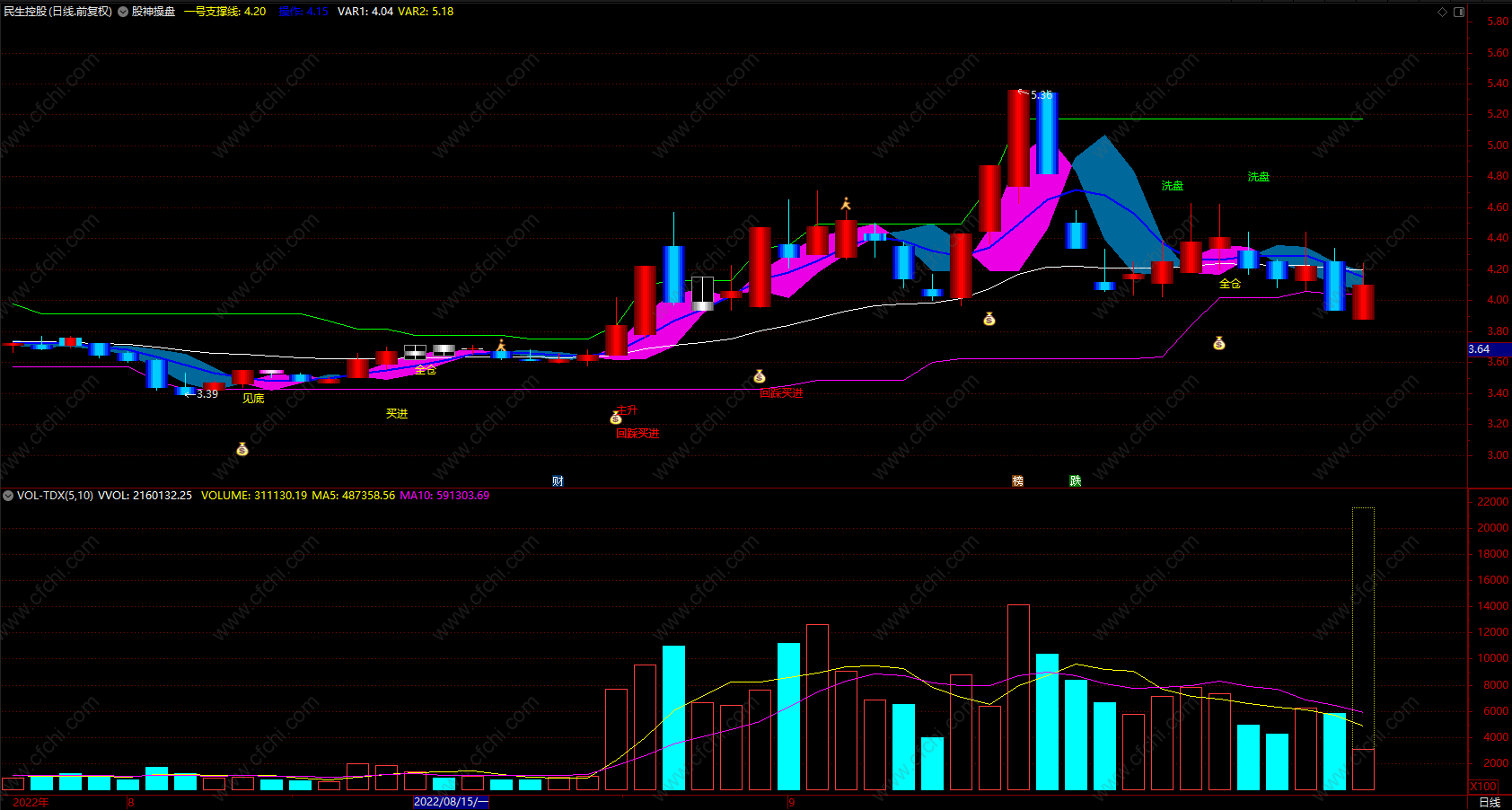Expand the VOL-TDX indicator dropdown arrow

(8, 496)
